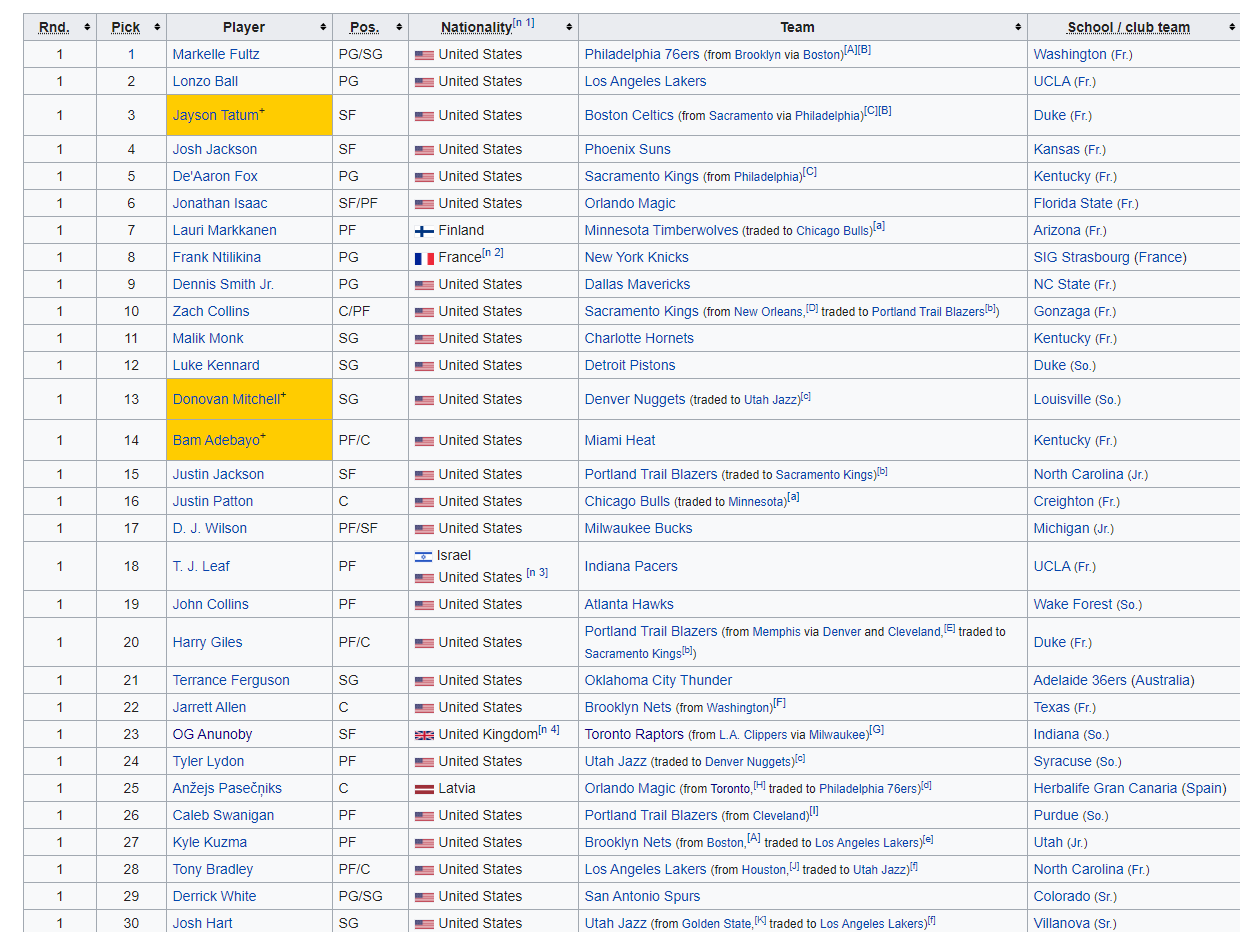Follow footnote n 1 beside Nationality header
This screenshot has width=1240, height=932.
click(523, 22)
